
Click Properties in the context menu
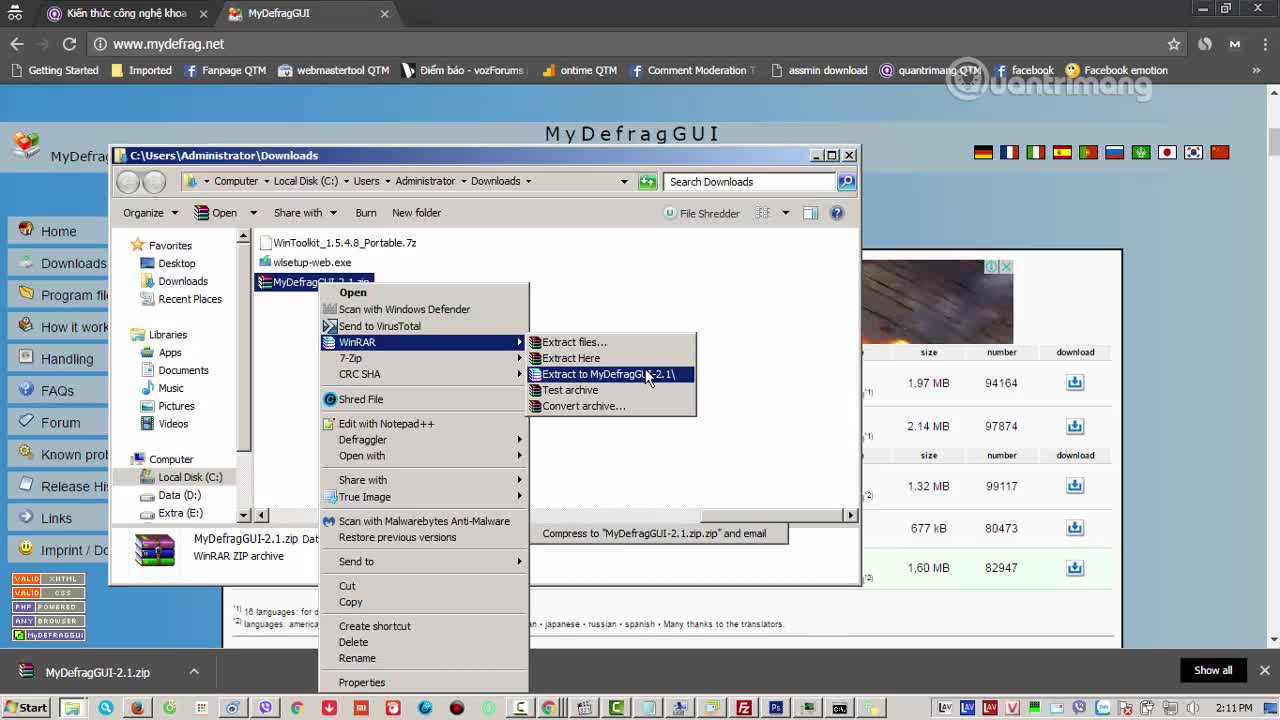pyautogui.click(x=424, y=682)
